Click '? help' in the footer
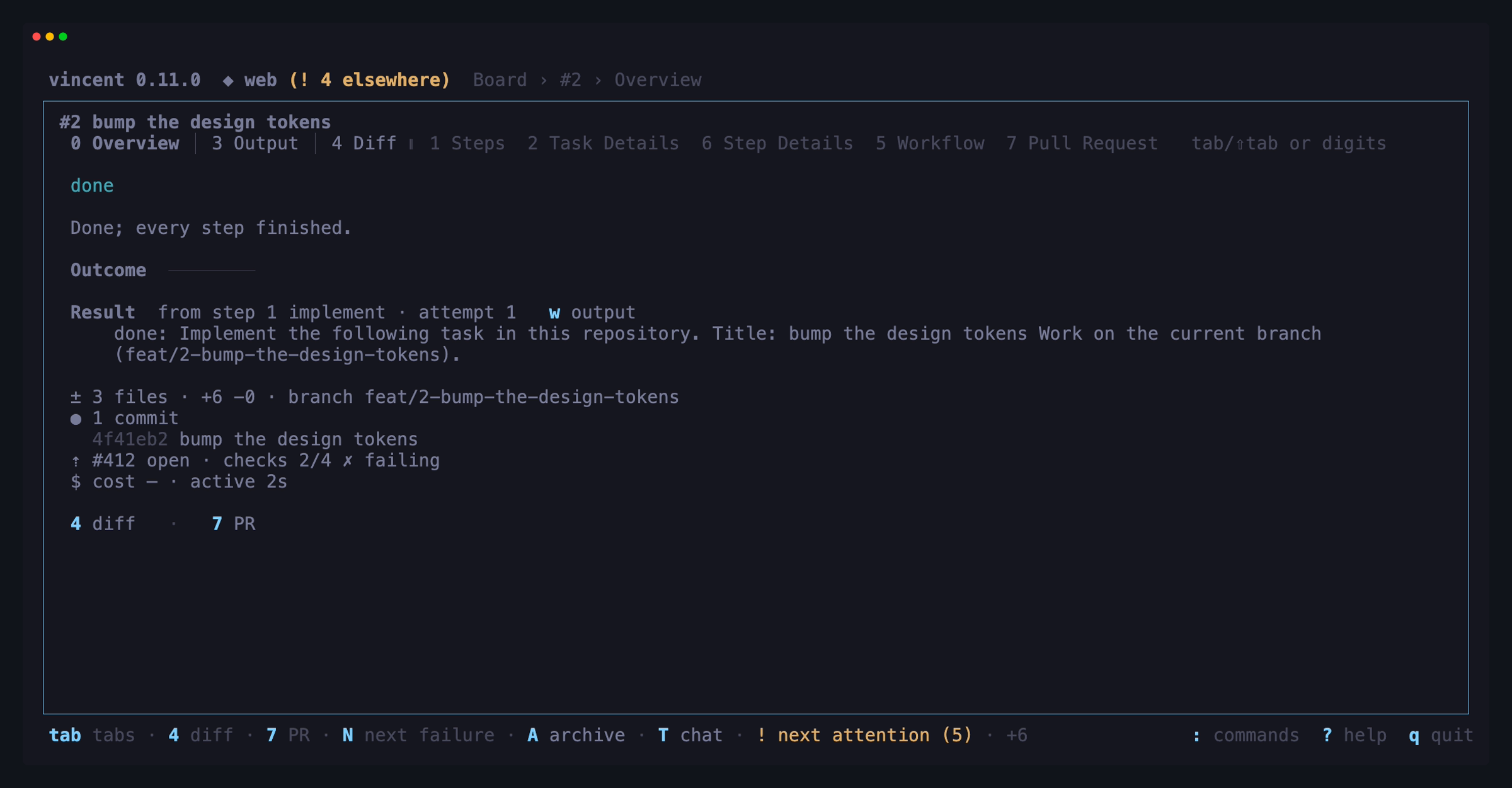Screen dimensions: 1512x788 (1354, 736)
